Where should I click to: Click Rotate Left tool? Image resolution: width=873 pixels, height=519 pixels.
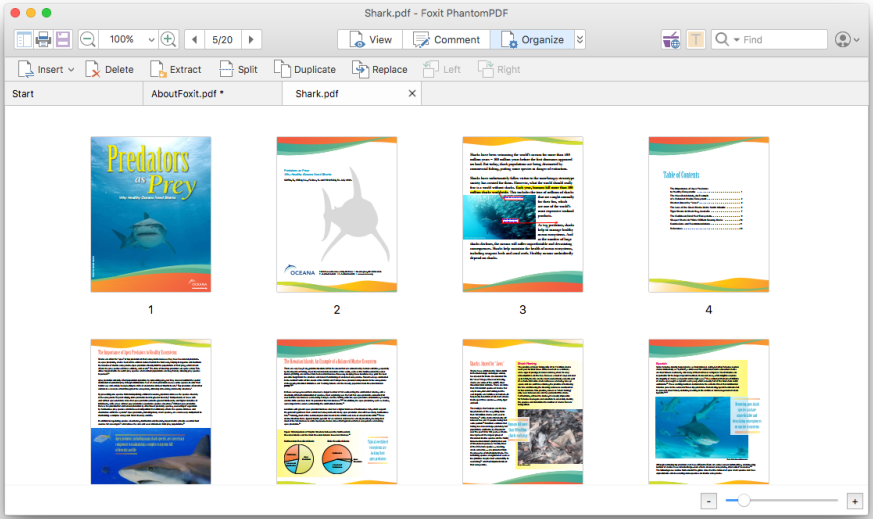[x=442, y=70]
